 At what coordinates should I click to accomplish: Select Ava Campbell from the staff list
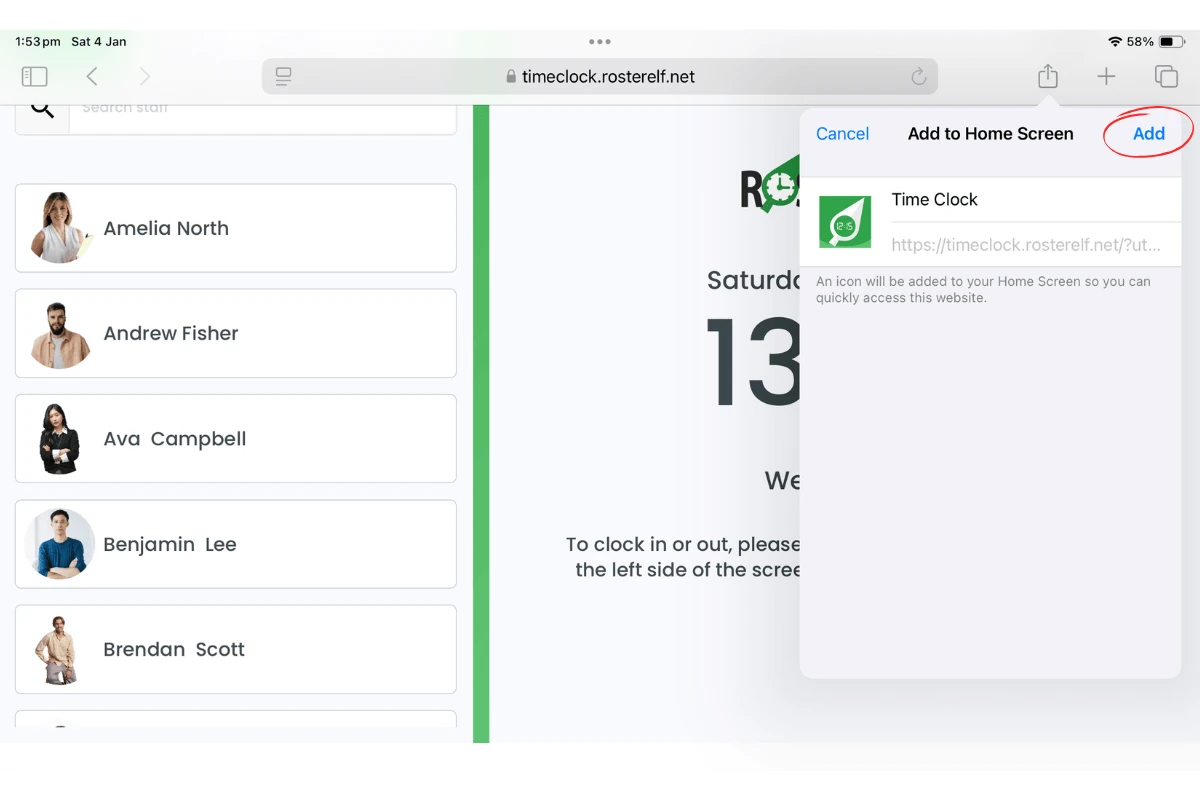236,439
